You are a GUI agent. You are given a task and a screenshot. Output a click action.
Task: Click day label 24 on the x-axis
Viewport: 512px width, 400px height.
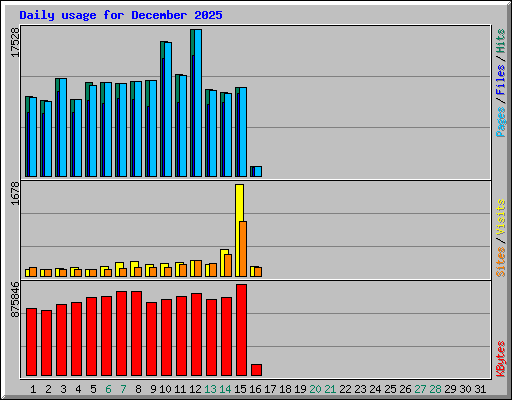coord(375,389)
